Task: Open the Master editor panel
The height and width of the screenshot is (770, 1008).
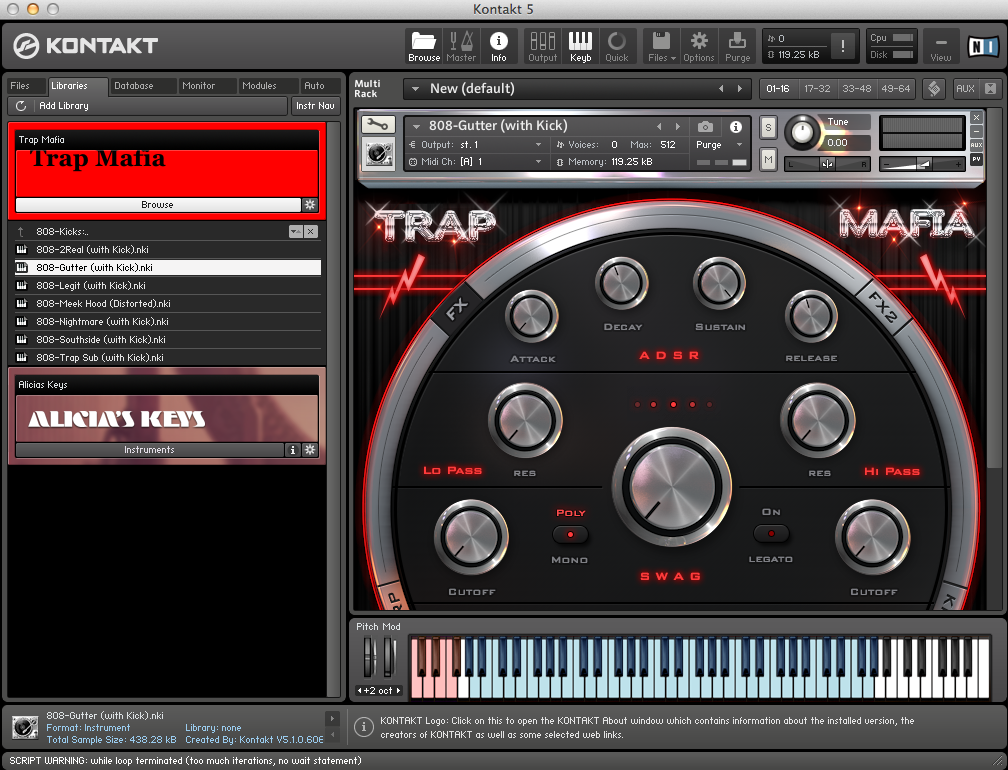Action: 461,46
